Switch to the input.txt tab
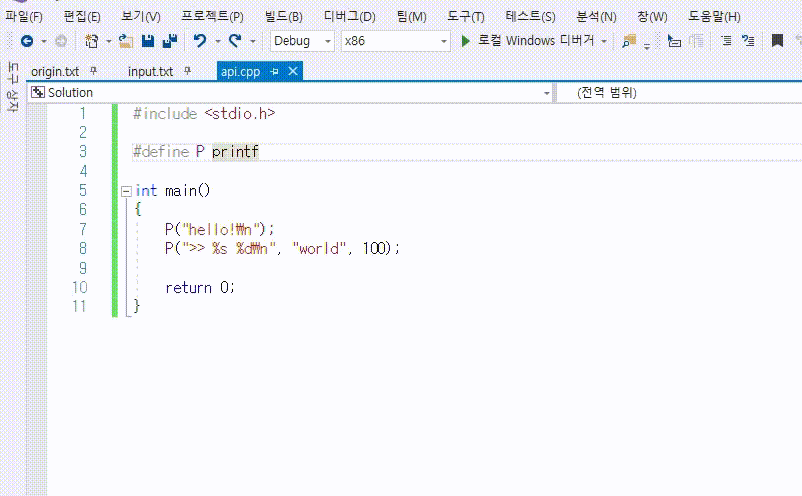 coord(150,72)
